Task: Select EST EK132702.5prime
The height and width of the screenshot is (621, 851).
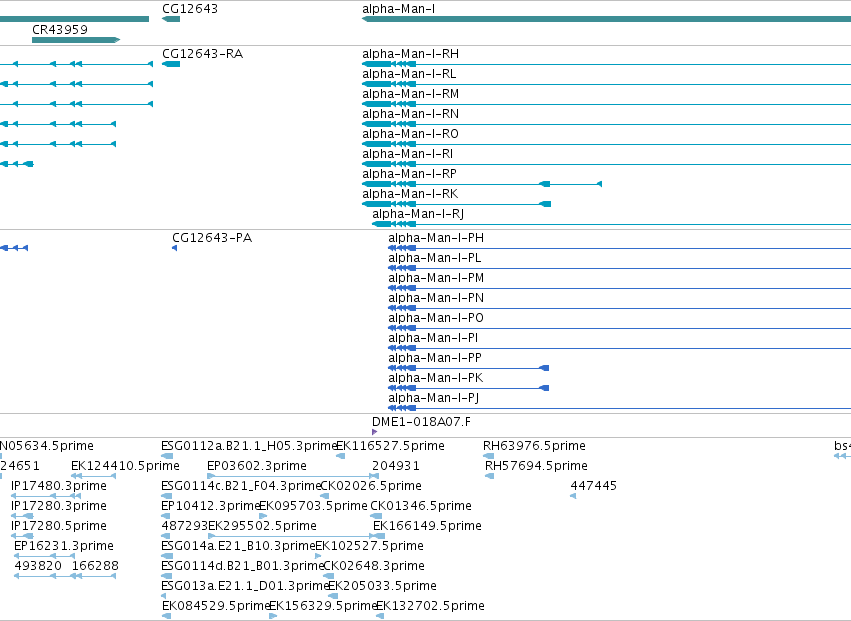Action: point(430,607)
